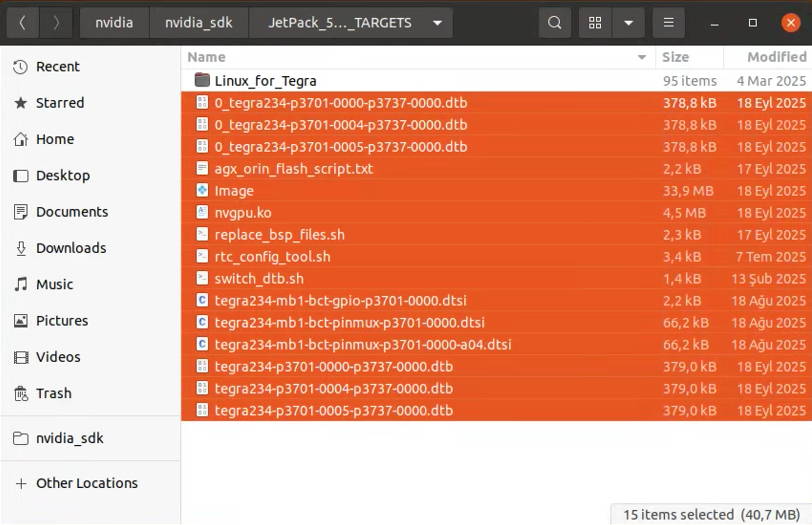Click the text file icon of agx_orin_flash_script.txt

[x=202, y=168]
